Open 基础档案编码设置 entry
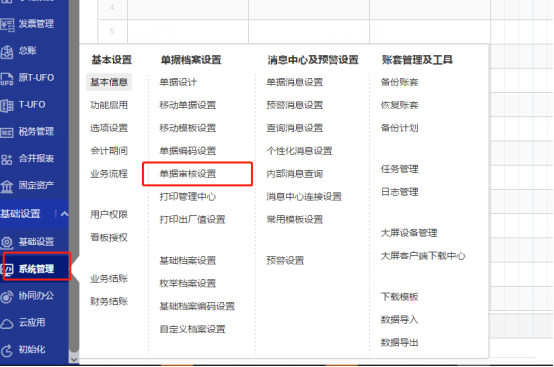This screenshot has height=367, width=554. [x=197, y=306]
